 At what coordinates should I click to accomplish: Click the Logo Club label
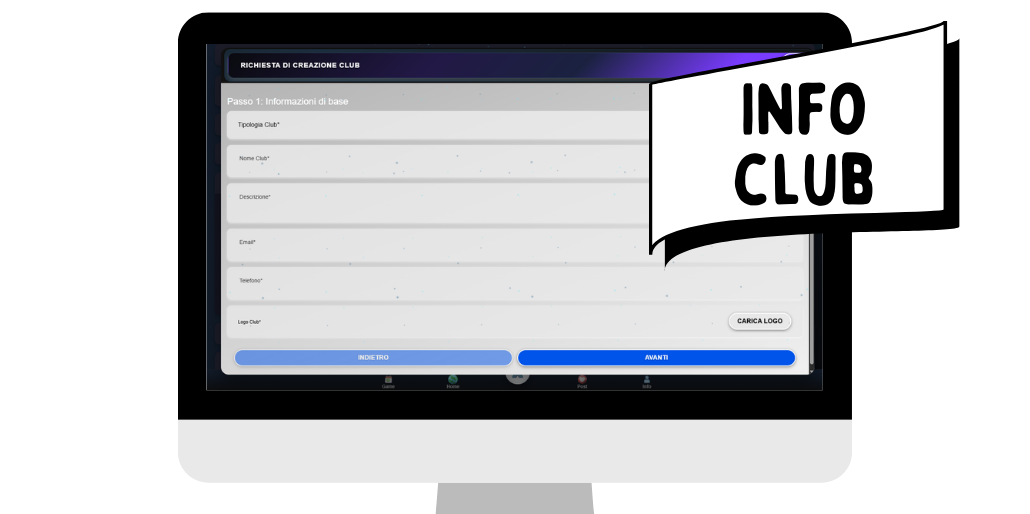249,322
